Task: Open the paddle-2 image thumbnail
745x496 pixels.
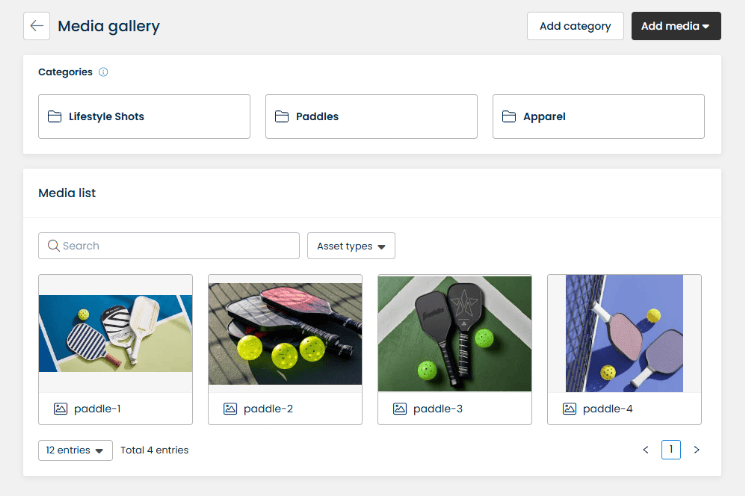Action: pyautogui.click(x=285, y=333)
